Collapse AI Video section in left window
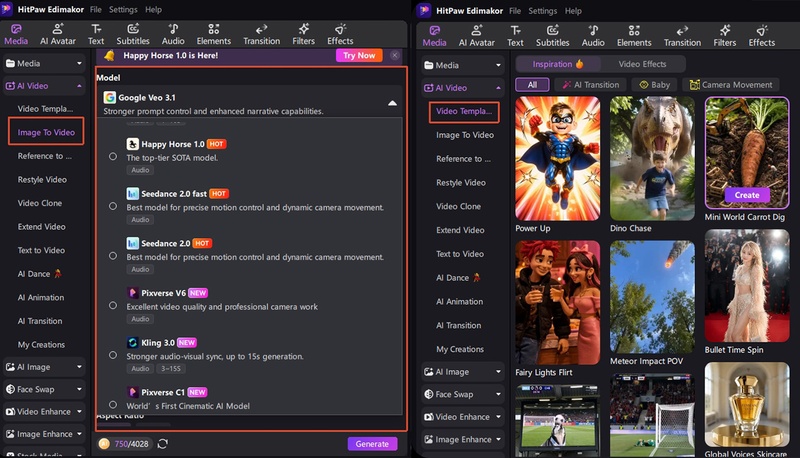Viewport: 800px width, 458px height. [x=79, y=86]
